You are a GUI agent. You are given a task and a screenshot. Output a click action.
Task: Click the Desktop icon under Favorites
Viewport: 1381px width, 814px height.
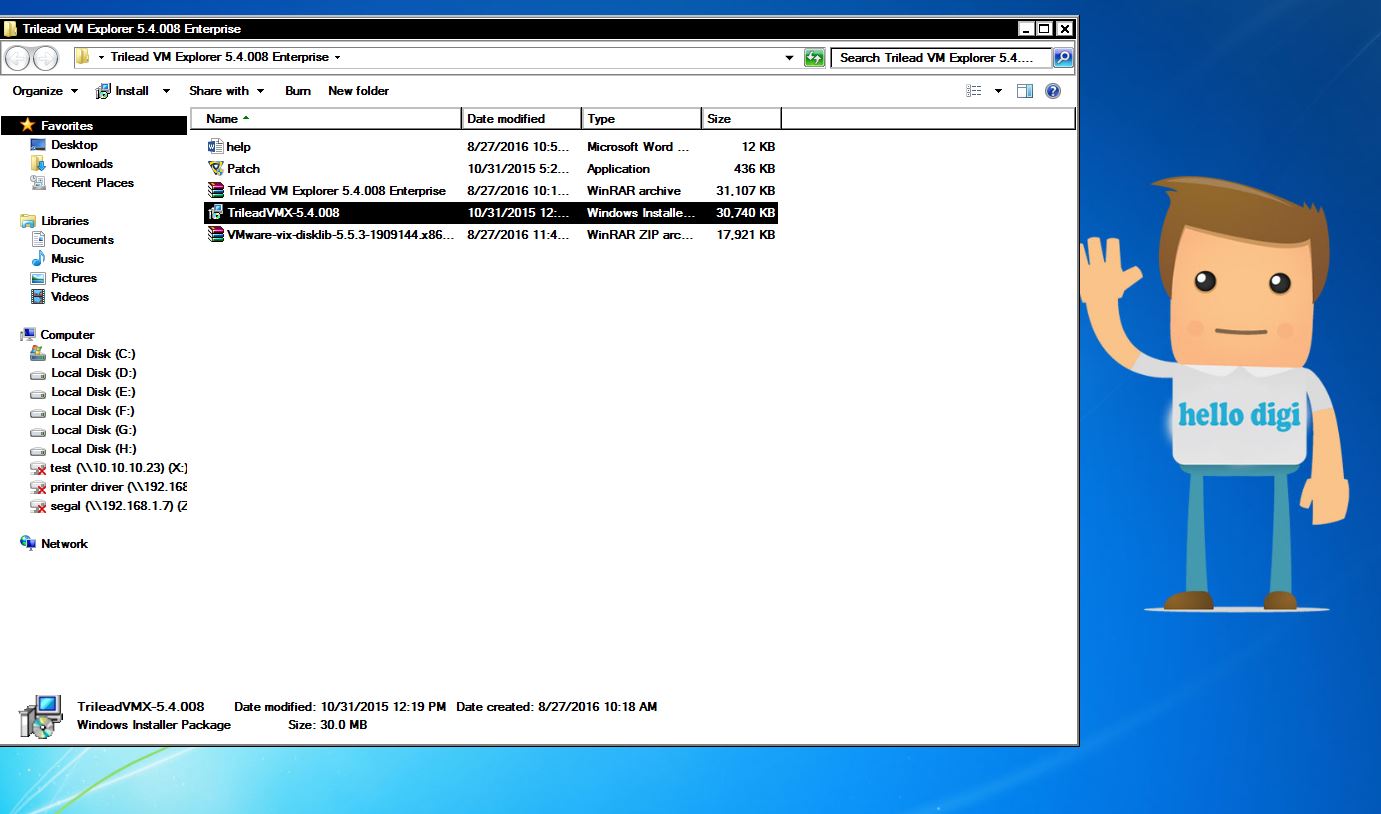39,145
